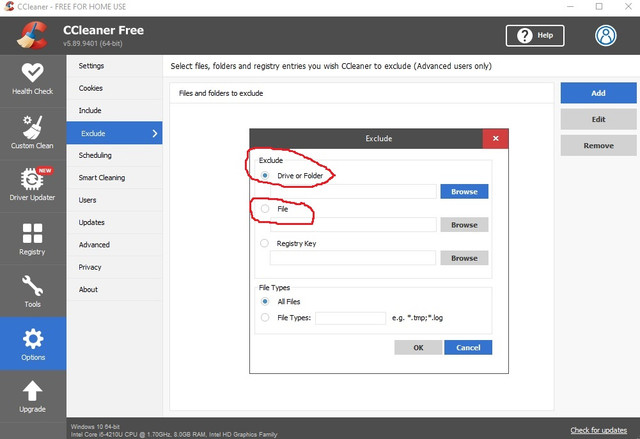Image resolution: width=640 pixels, height=439 pixels.
Task: Open the Users options page
Action: coord(114,200)
